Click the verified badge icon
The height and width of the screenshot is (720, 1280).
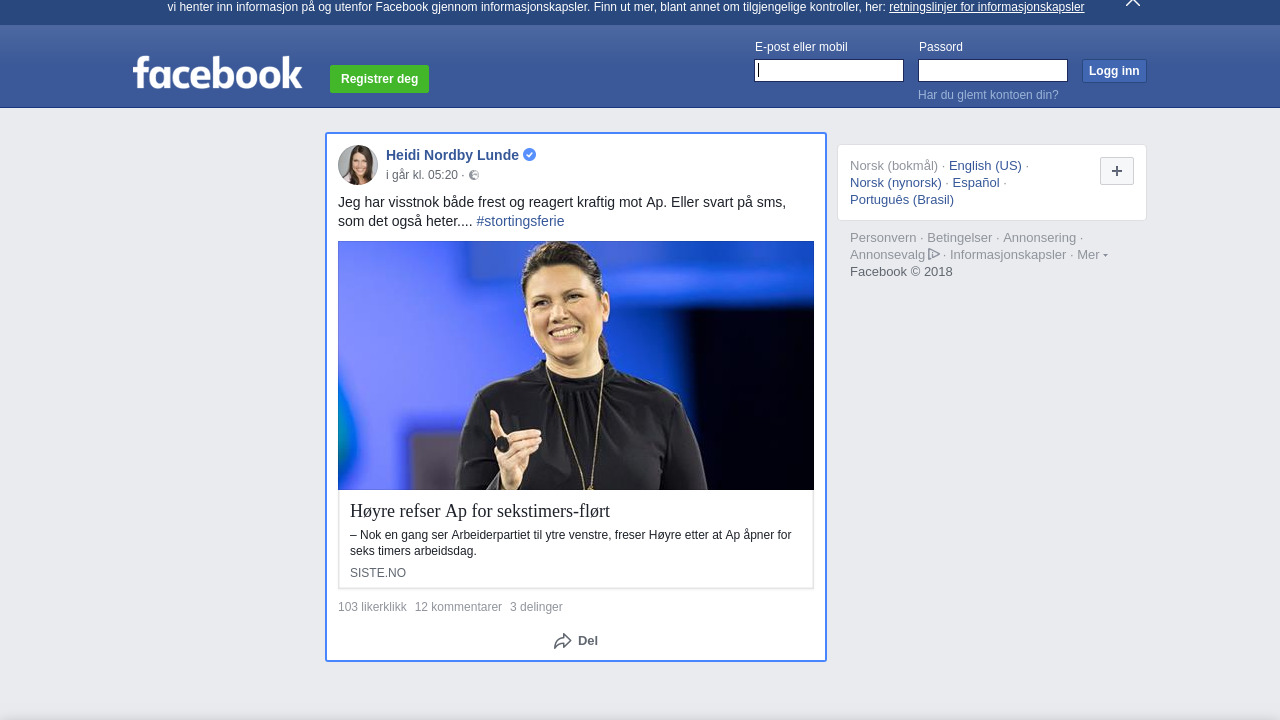[x=530, y=155]
